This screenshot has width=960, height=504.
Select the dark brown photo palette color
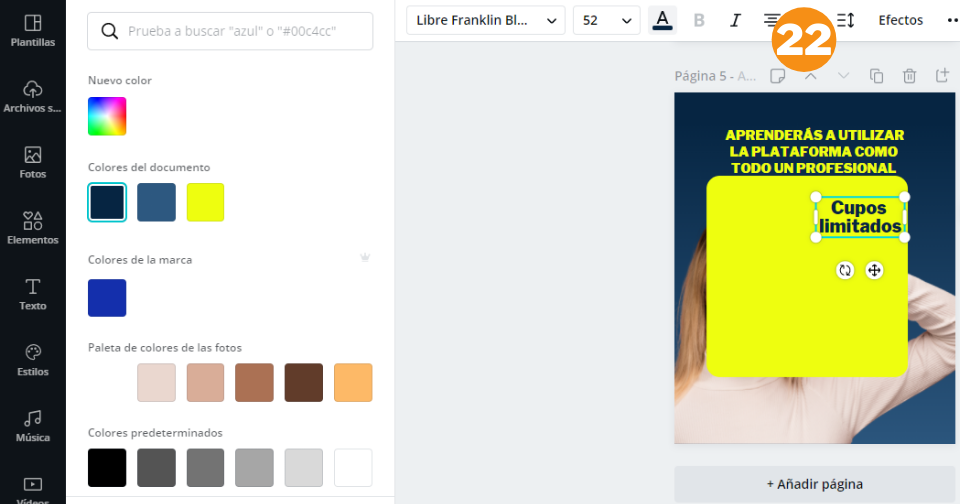click(304, 383)
